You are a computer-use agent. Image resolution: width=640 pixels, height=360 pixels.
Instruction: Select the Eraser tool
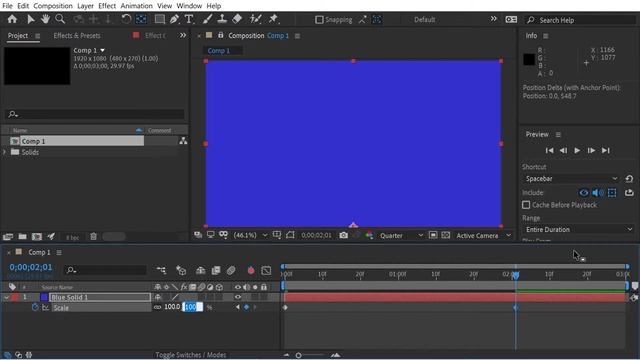(x=237, y=19)
